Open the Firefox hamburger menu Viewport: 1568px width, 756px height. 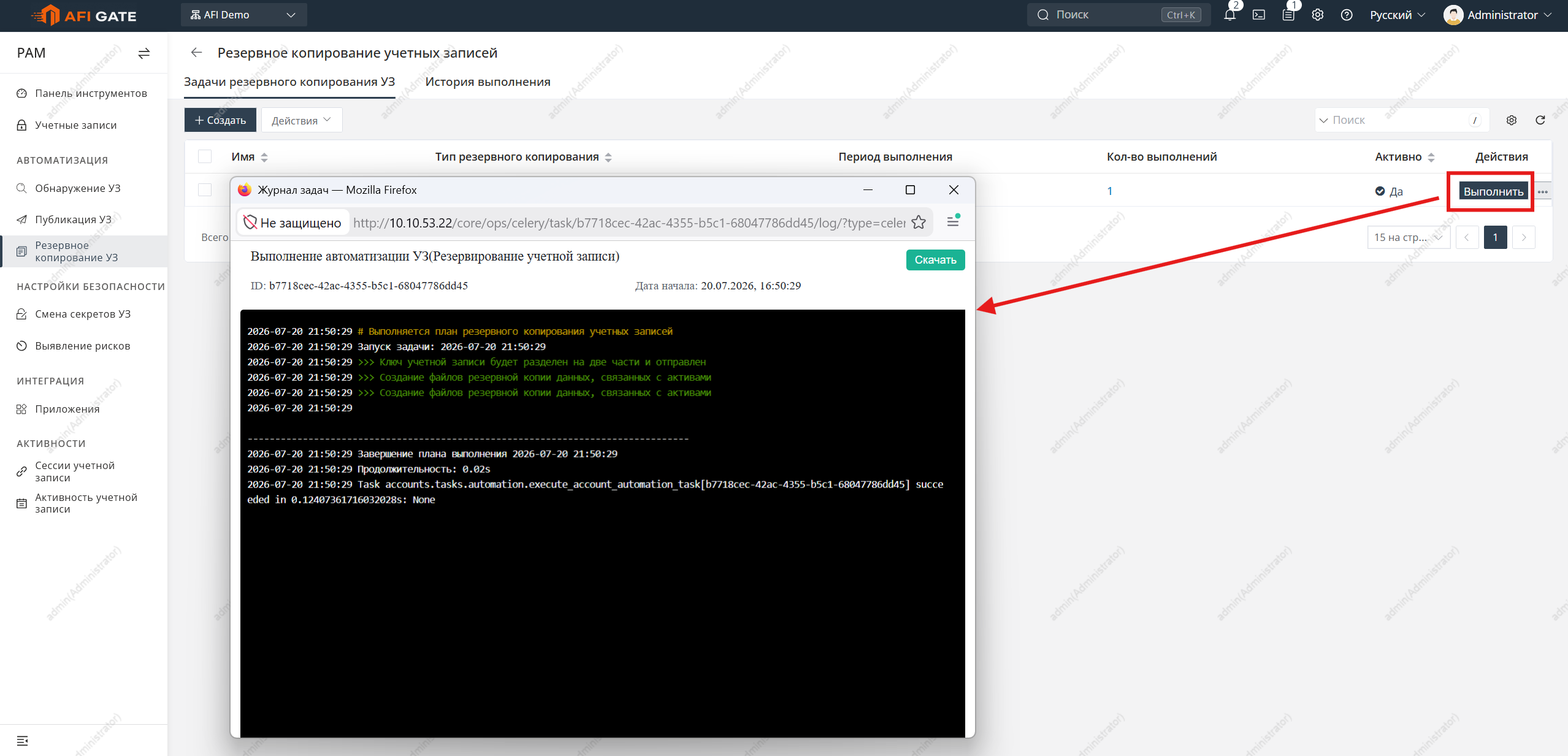pos(953,222)
